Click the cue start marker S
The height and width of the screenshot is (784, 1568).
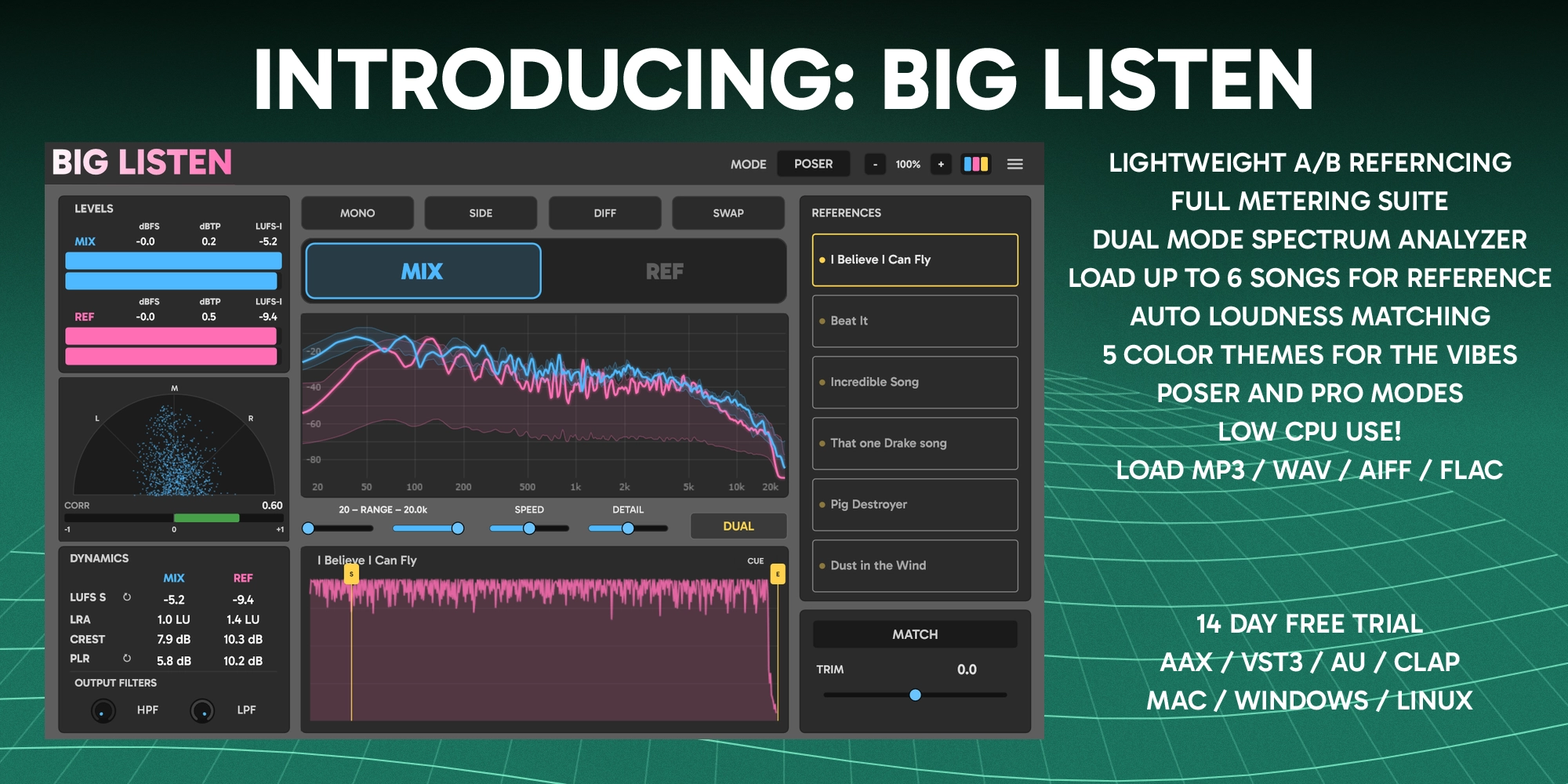(x=351, y=575)
